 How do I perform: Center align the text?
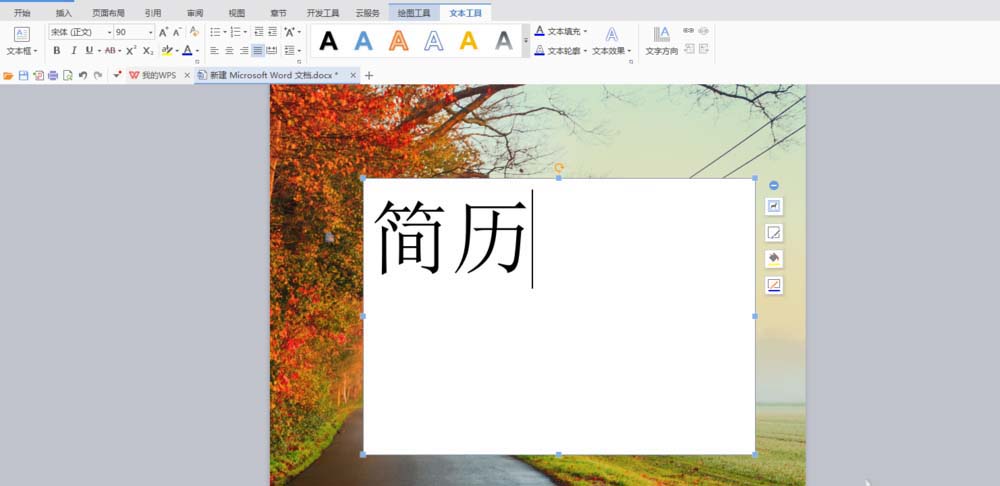229,50
